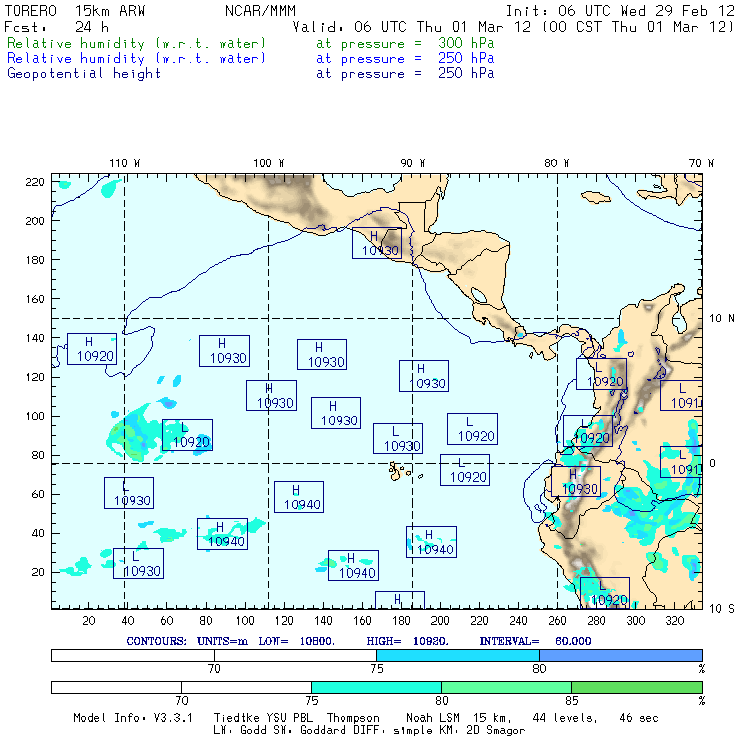The image size is (740, 740).
Task: Click green 85% segment of lower colorbar
Action: coord(636,687)
